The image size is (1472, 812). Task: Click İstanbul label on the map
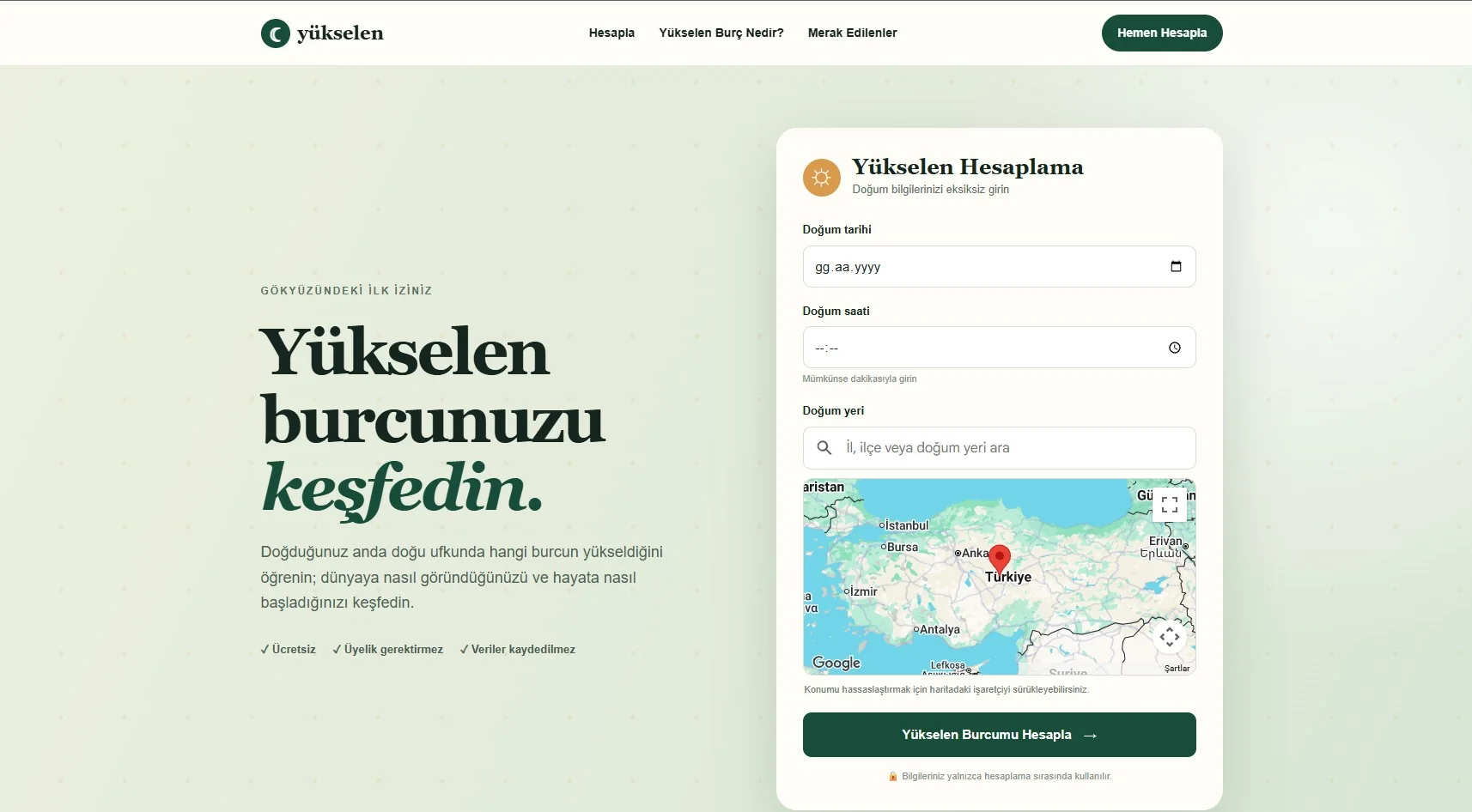click(x=906, y=525)
